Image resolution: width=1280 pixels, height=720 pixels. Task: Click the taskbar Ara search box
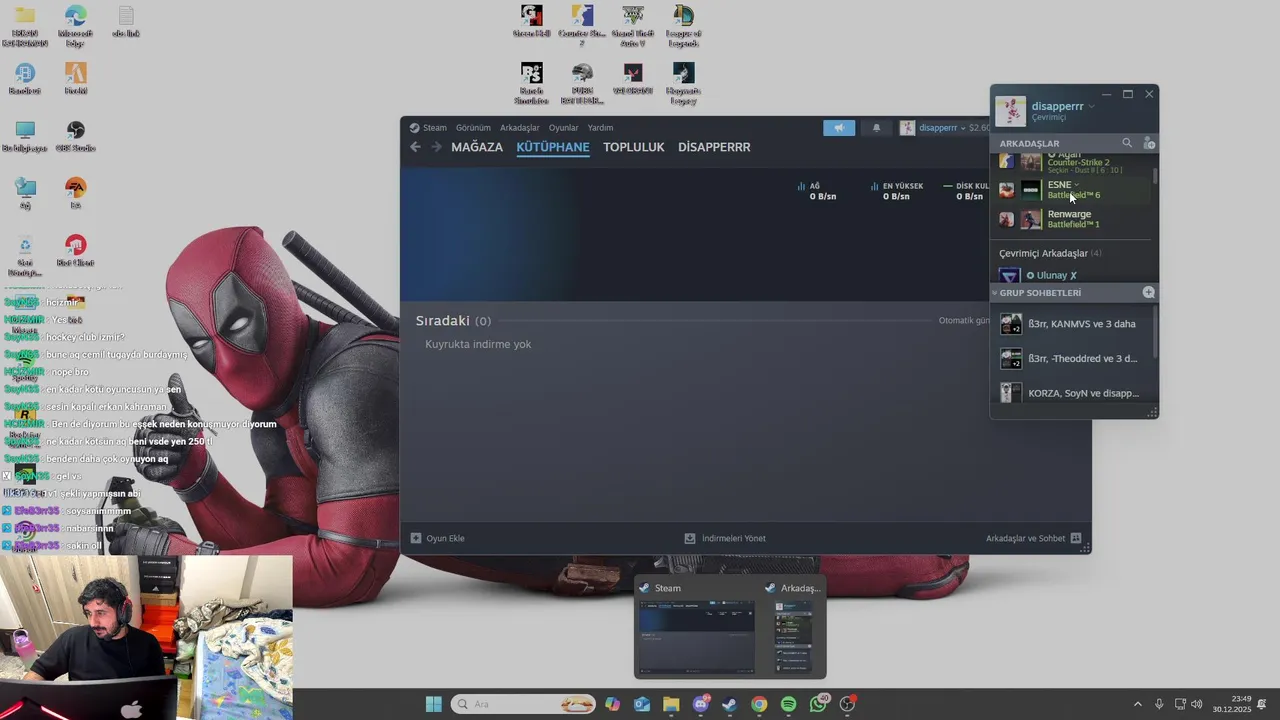tap(523, 704)
